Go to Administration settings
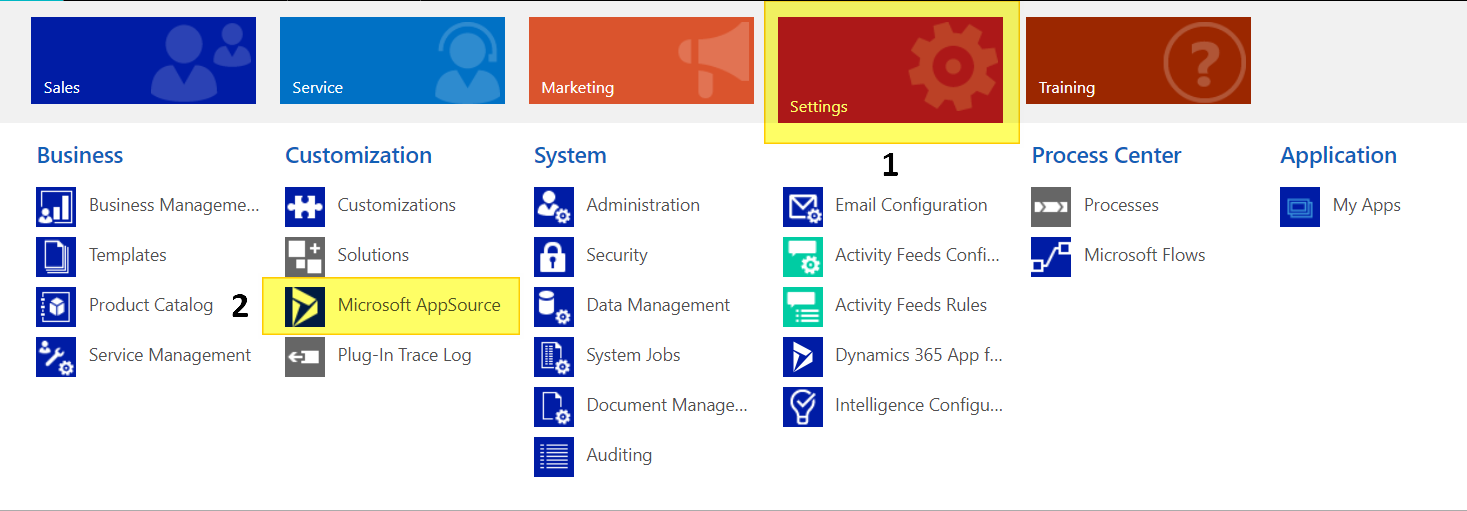Screen dimensions: 1467x511 coord(643,205)
